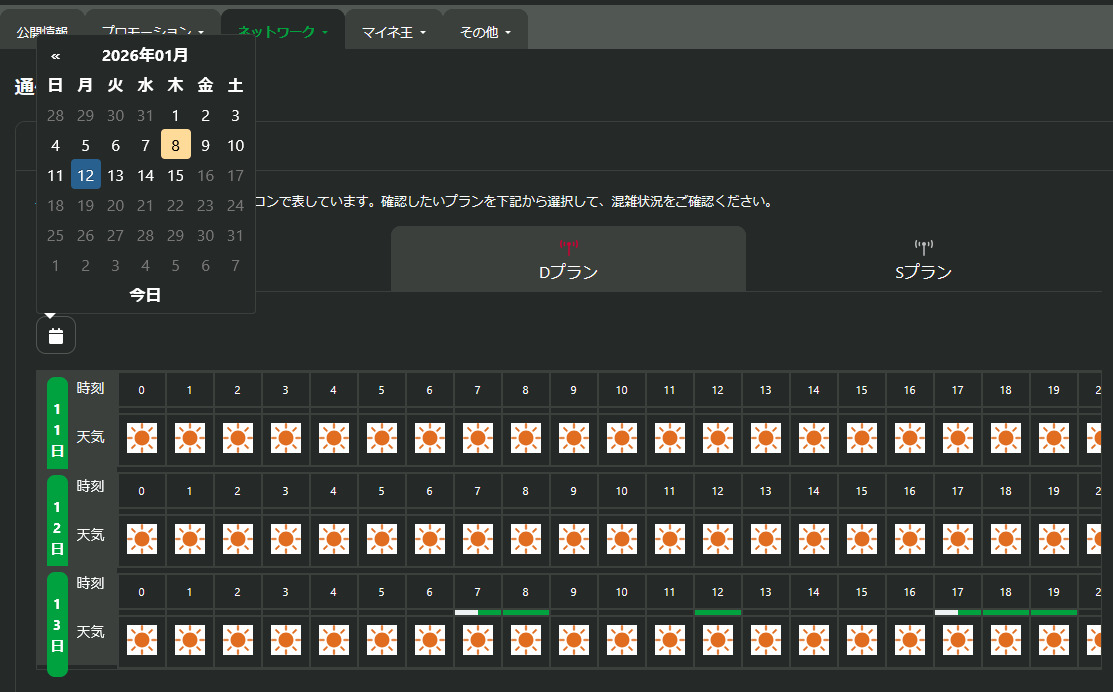The height and width of the screenshot is (692, 1113).
Task: Pick the 12th in date picker
Action: 86,176
